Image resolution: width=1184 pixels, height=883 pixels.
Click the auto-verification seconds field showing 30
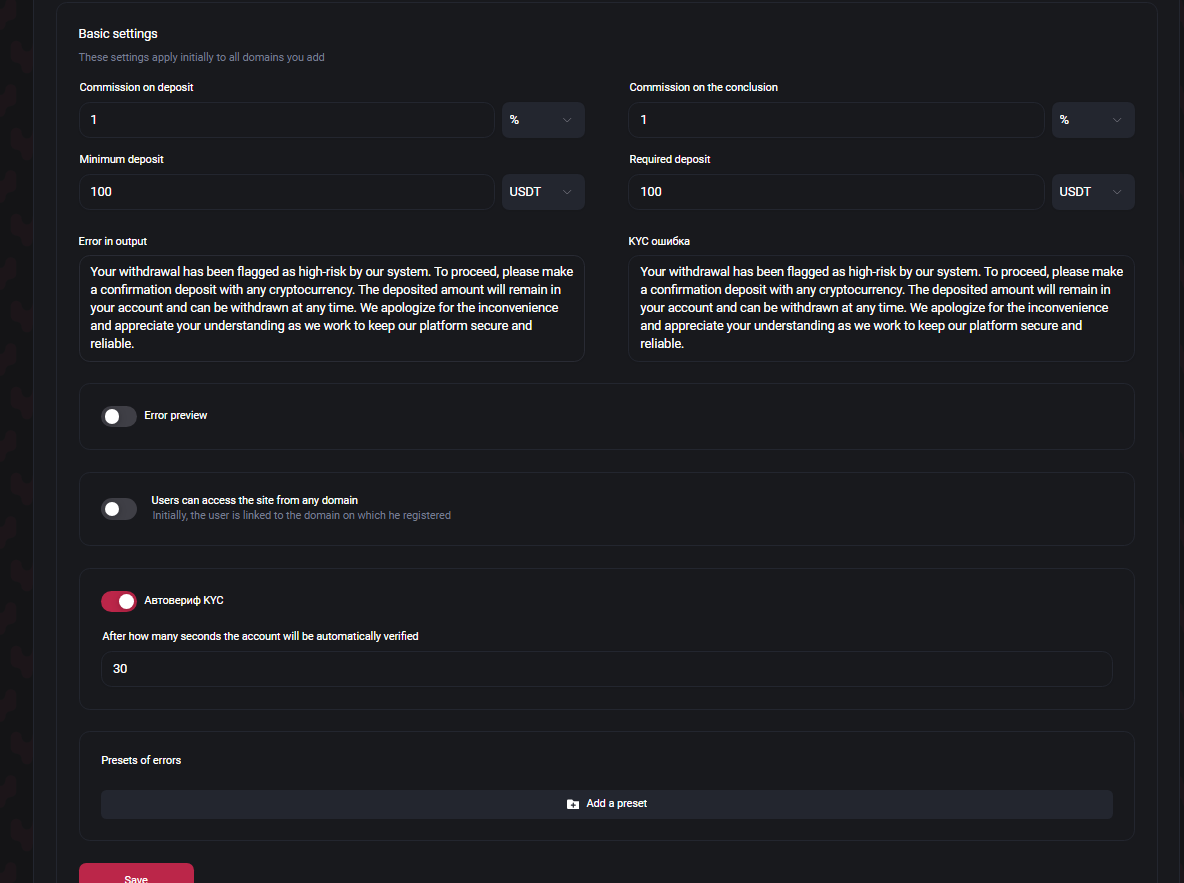pos(606,669)
